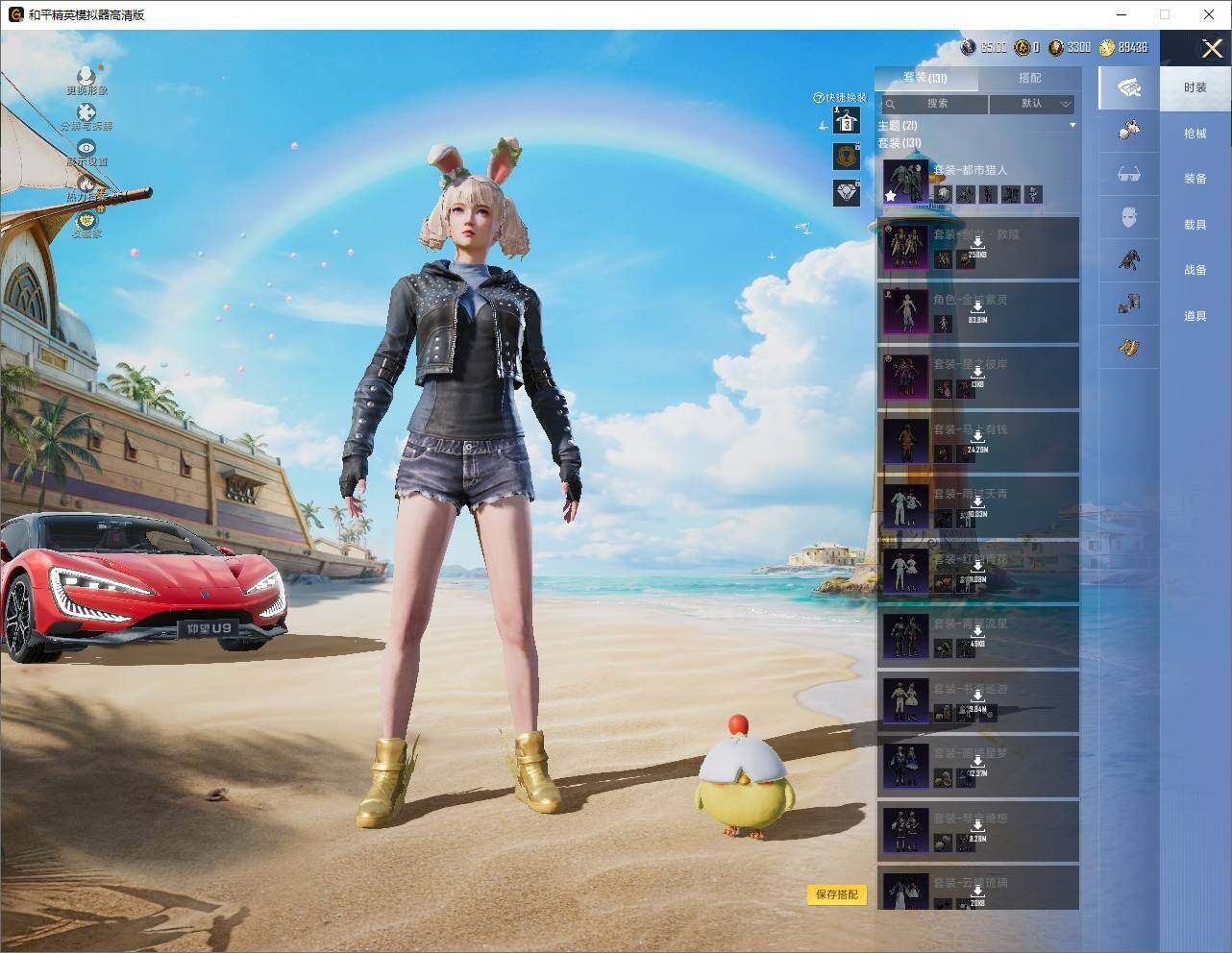The image size is (1232, 953).
Task: Click the 搜索 search field
Action: tap(933, 104)
